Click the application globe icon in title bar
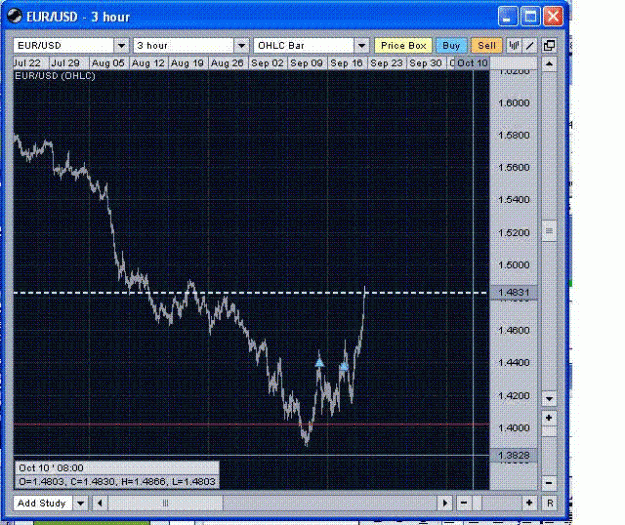The width and height of the screenshot is (625, 525). [14, 16]
